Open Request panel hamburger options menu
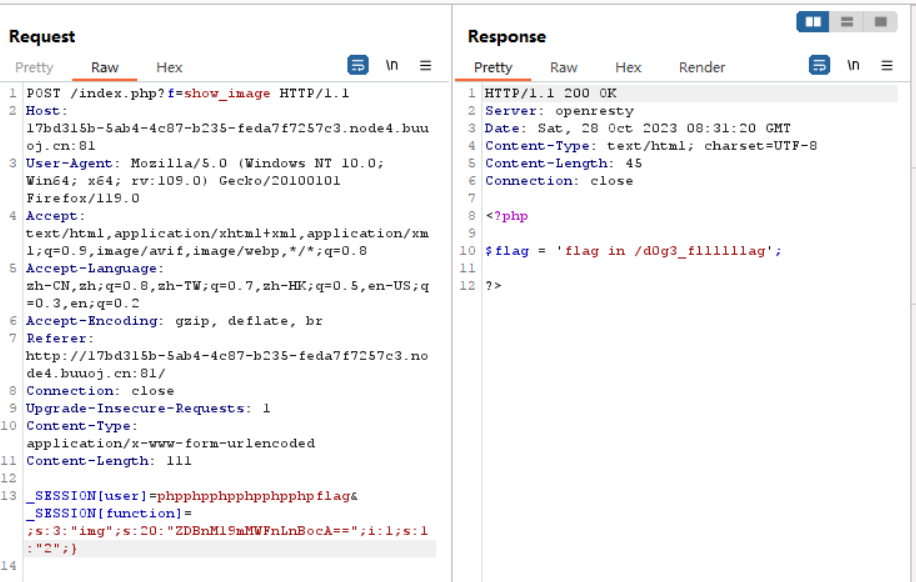This screenshot has height=582, width=916. tap(425, 65)
